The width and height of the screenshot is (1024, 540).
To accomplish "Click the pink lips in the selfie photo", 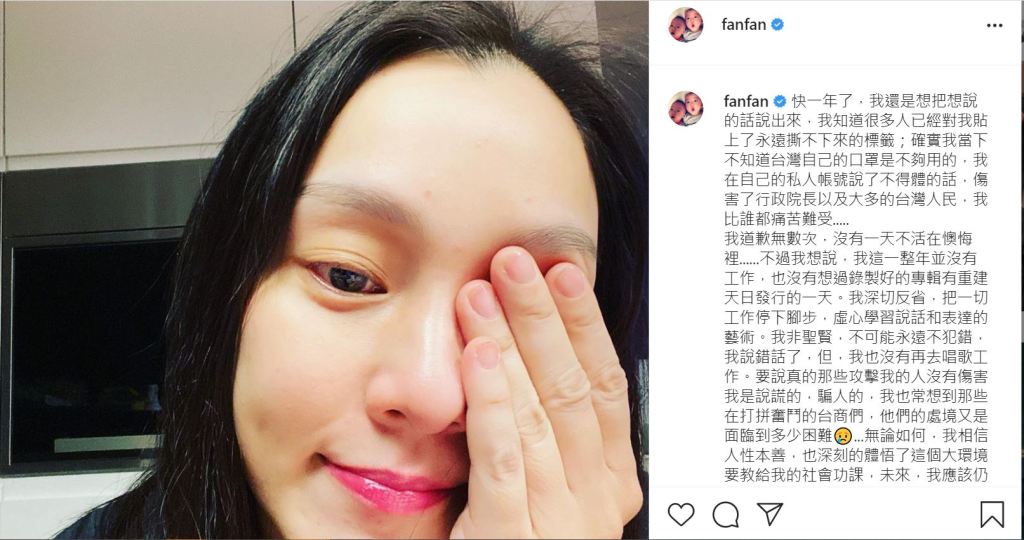I will [387, 486].
